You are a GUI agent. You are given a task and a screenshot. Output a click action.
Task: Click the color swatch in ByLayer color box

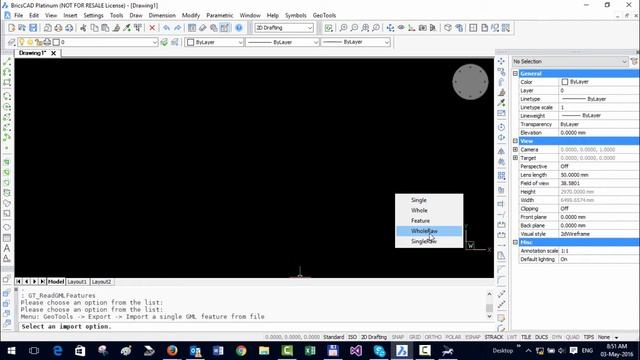(x=191, y=42)
